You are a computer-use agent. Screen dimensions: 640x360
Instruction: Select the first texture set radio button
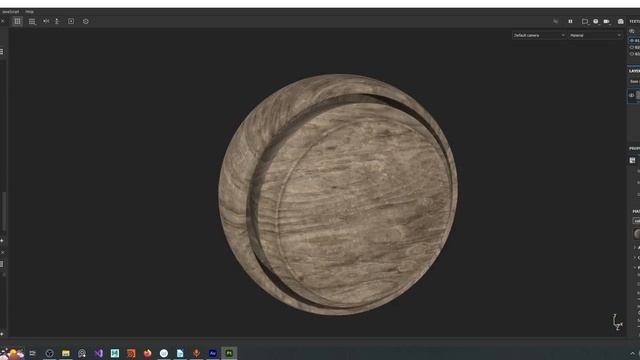[632, 41]
